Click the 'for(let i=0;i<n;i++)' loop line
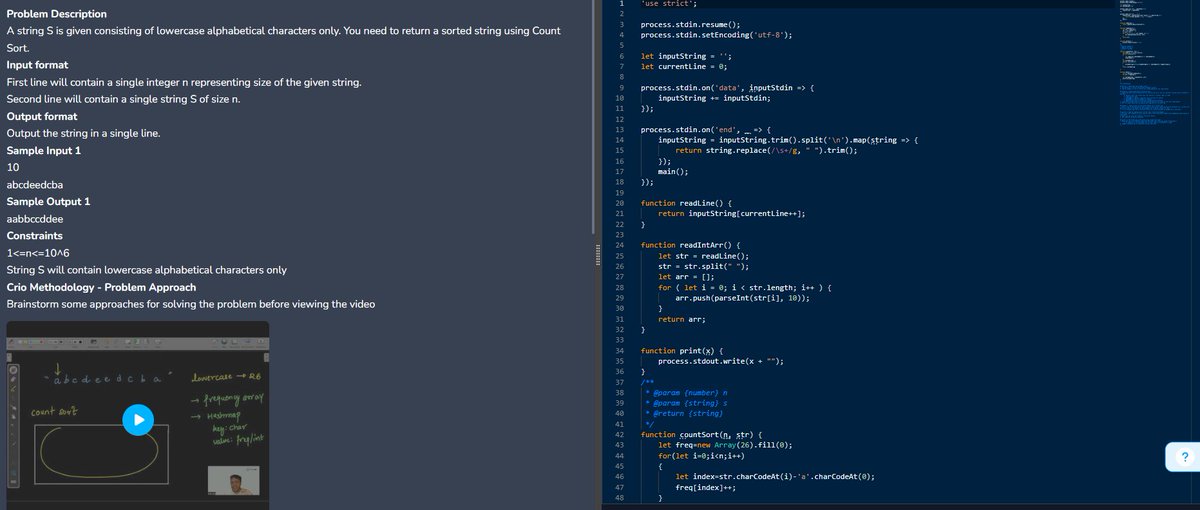This screenshot has width=1200, height=510. click(701, 455)
